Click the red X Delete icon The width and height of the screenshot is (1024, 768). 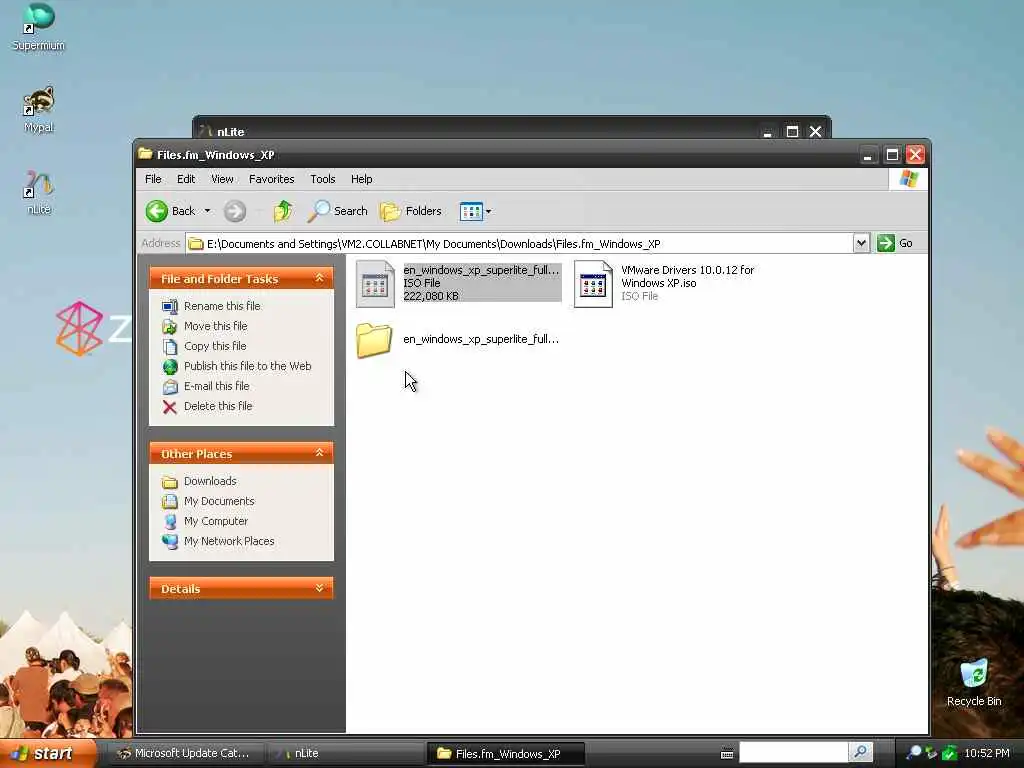170,407
